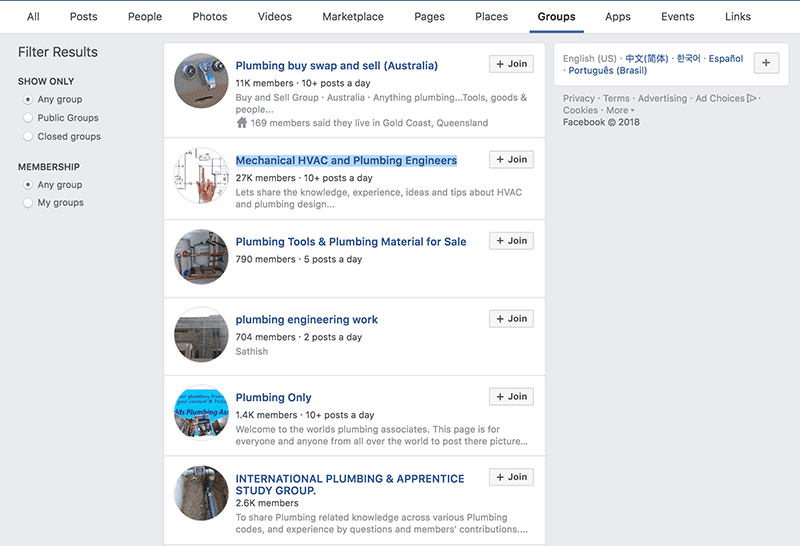
Task: Click '704 members · 2 posts a day' text
Action: pos(299,337)
